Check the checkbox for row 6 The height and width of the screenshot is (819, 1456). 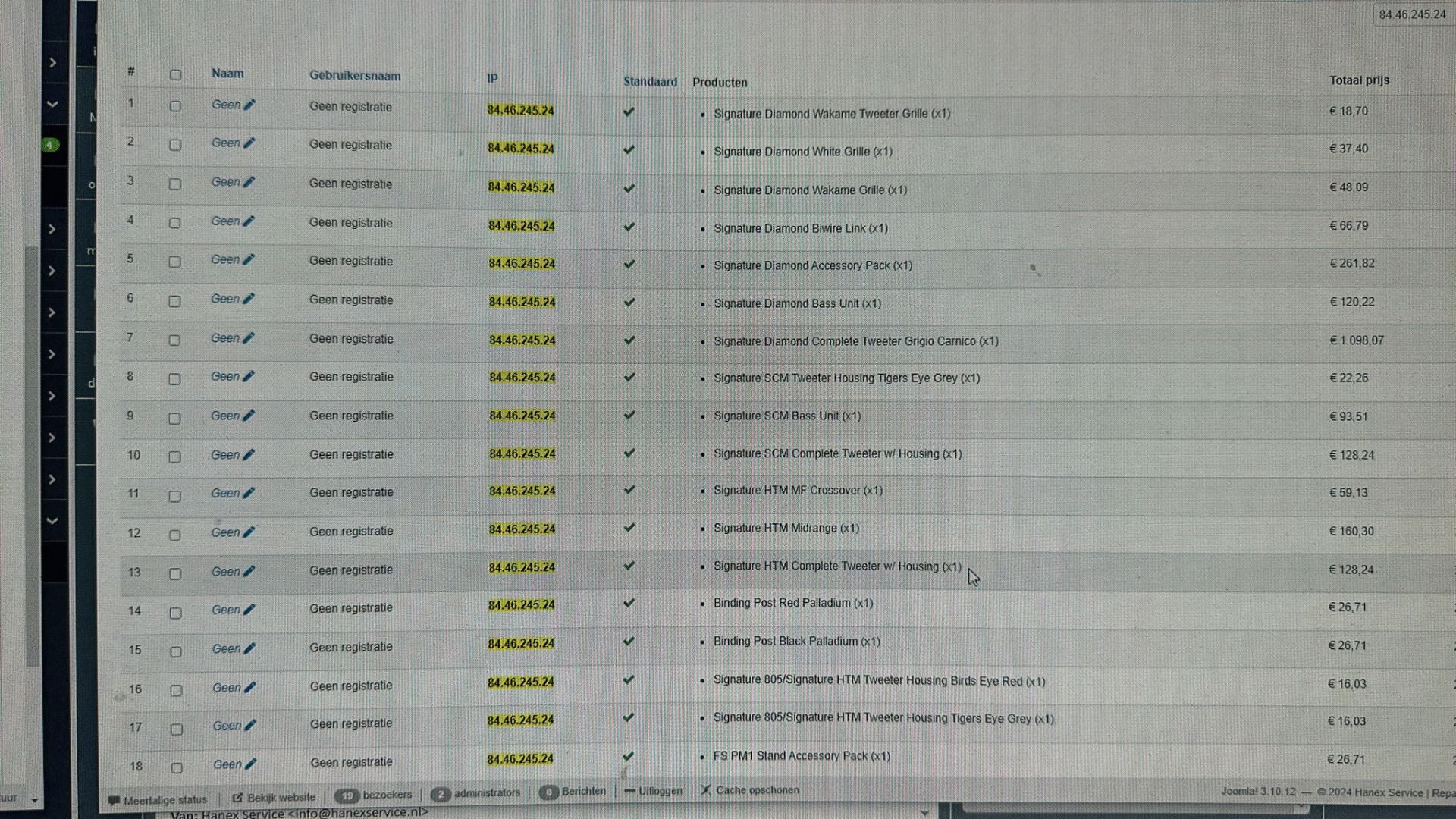(x=174, y=301)
